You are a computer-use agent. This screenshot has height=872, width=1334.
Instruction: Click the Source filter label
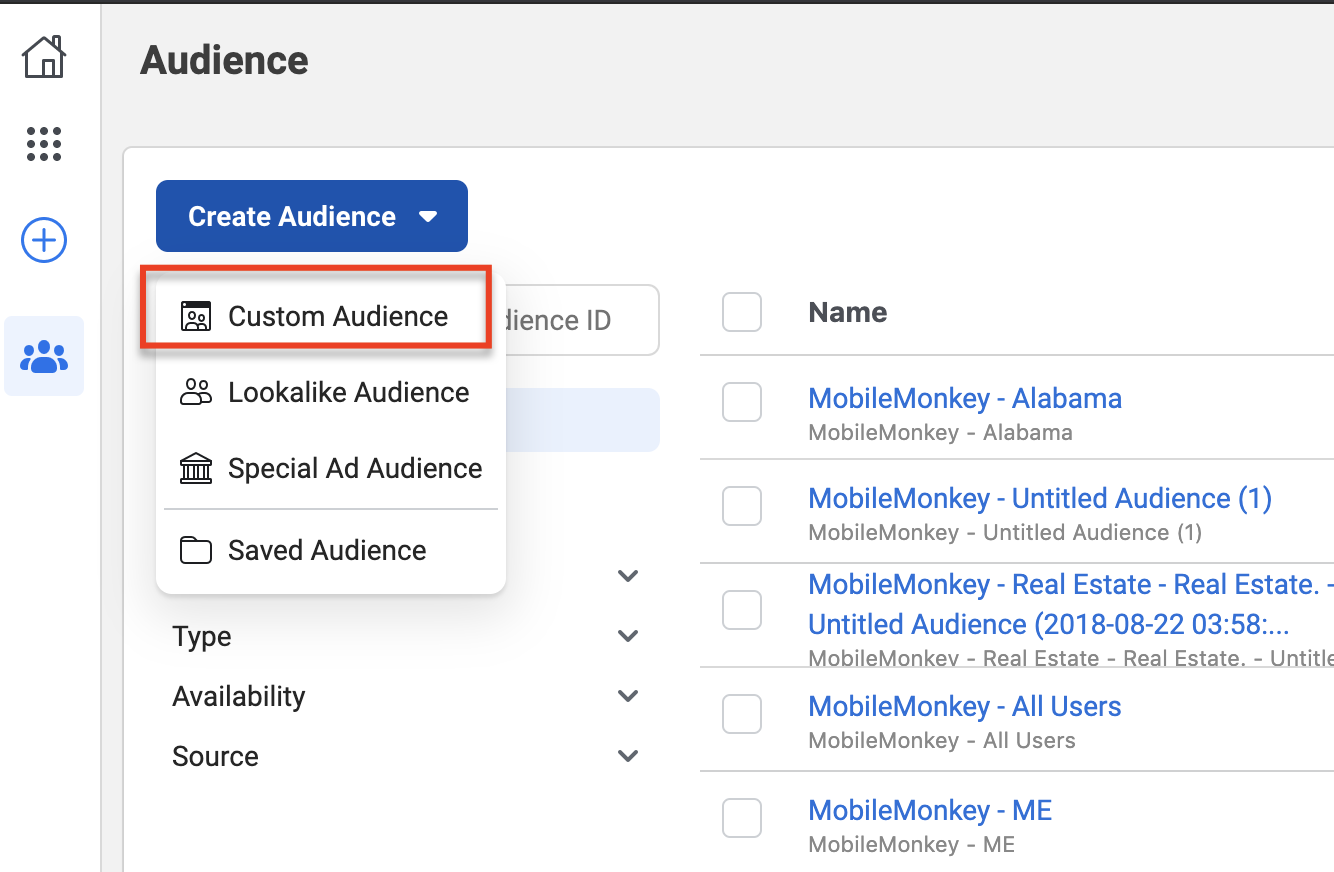point(215,756)
